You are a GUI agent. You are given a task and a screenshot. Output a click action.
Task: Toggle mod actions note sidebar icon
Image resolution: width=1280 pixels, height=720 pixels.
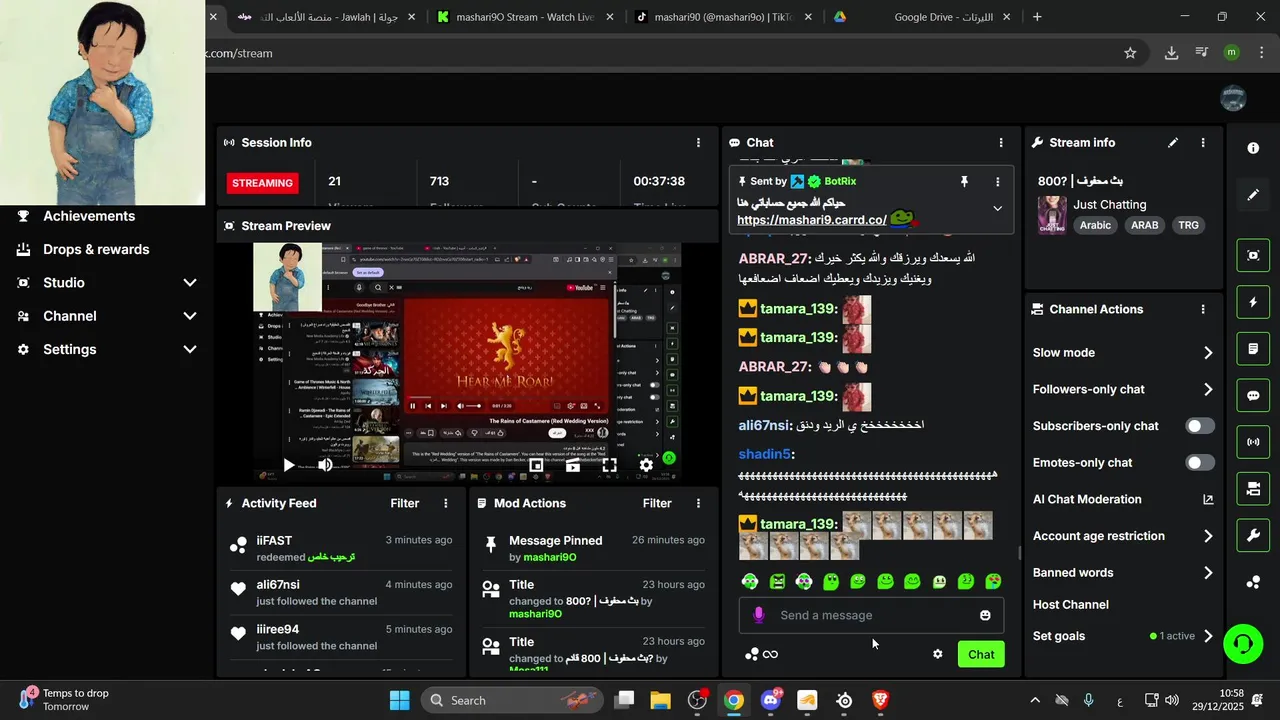coord(1253,349)
